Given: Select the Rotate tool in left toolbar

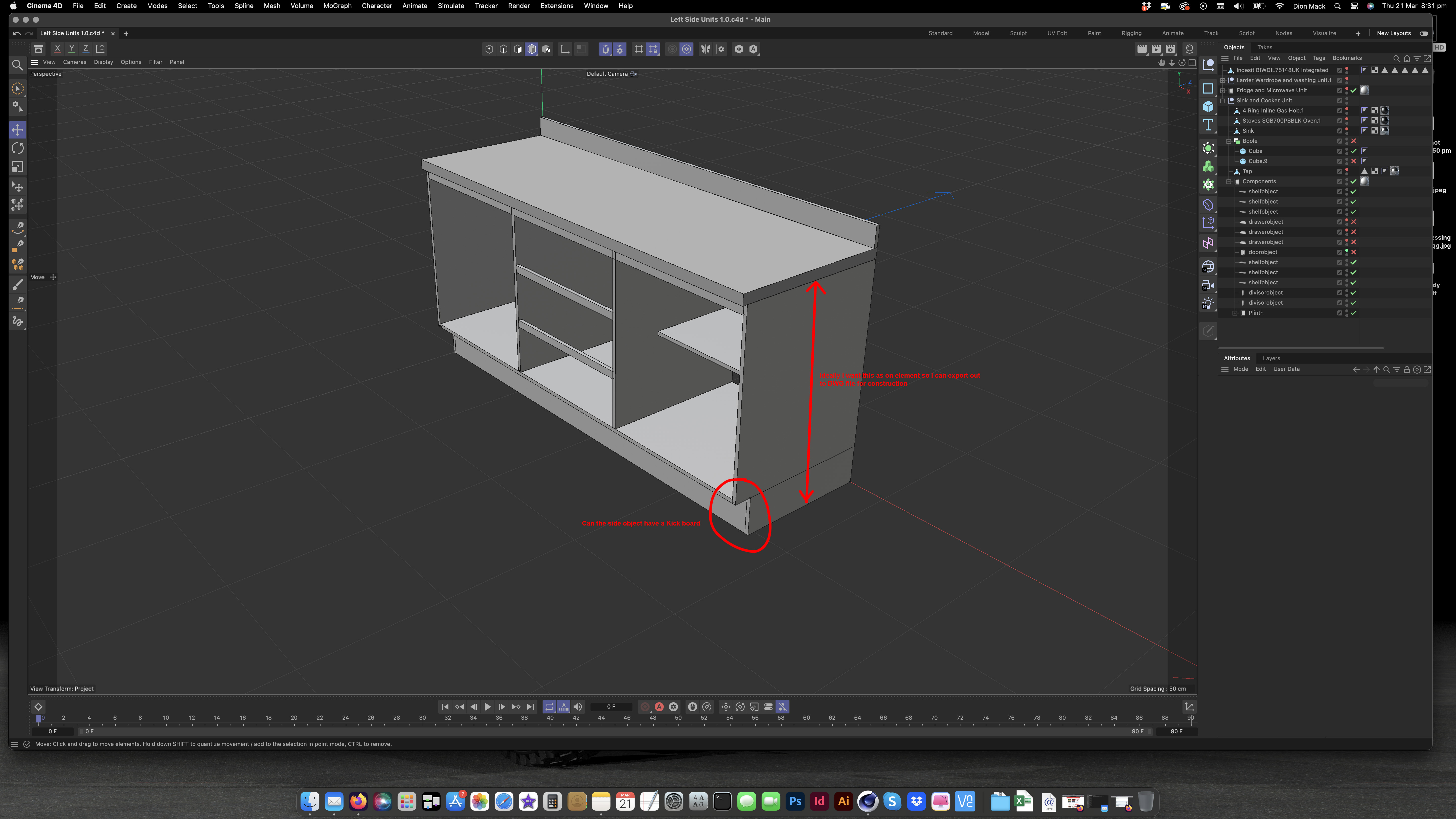Looking at the screenshot, I should [x=17, y=148].
